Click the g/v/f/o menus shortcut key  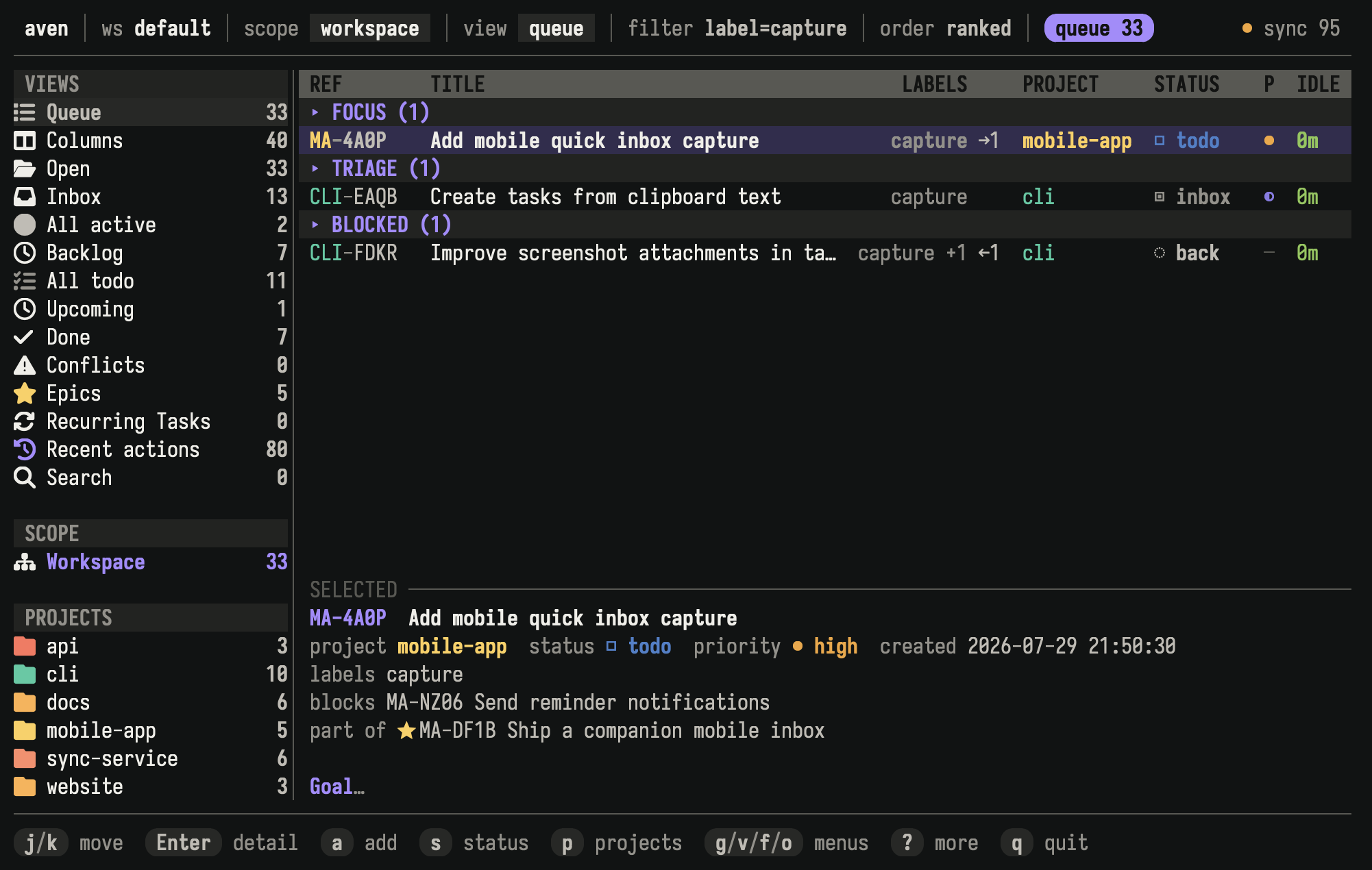[x=754, y=843]
